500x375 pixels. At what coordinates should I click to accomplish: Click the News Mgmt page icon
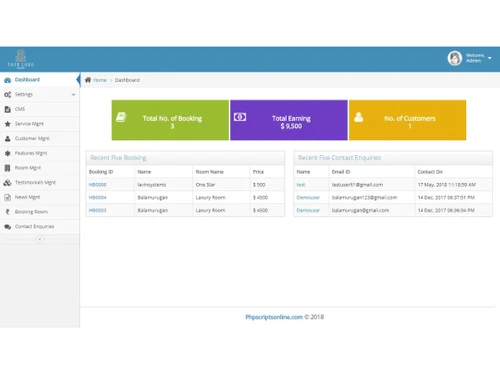(7, 197)
